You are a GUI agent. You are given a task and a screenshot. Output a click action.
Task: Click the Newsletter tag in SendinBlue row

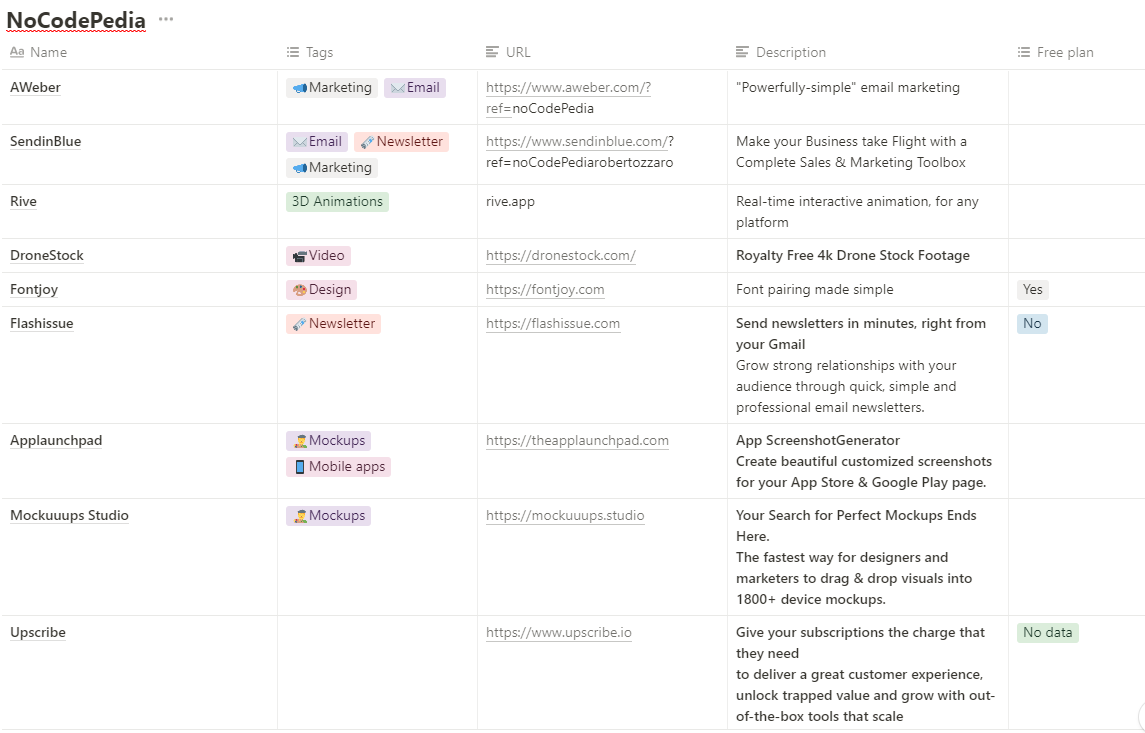(402, 142)
